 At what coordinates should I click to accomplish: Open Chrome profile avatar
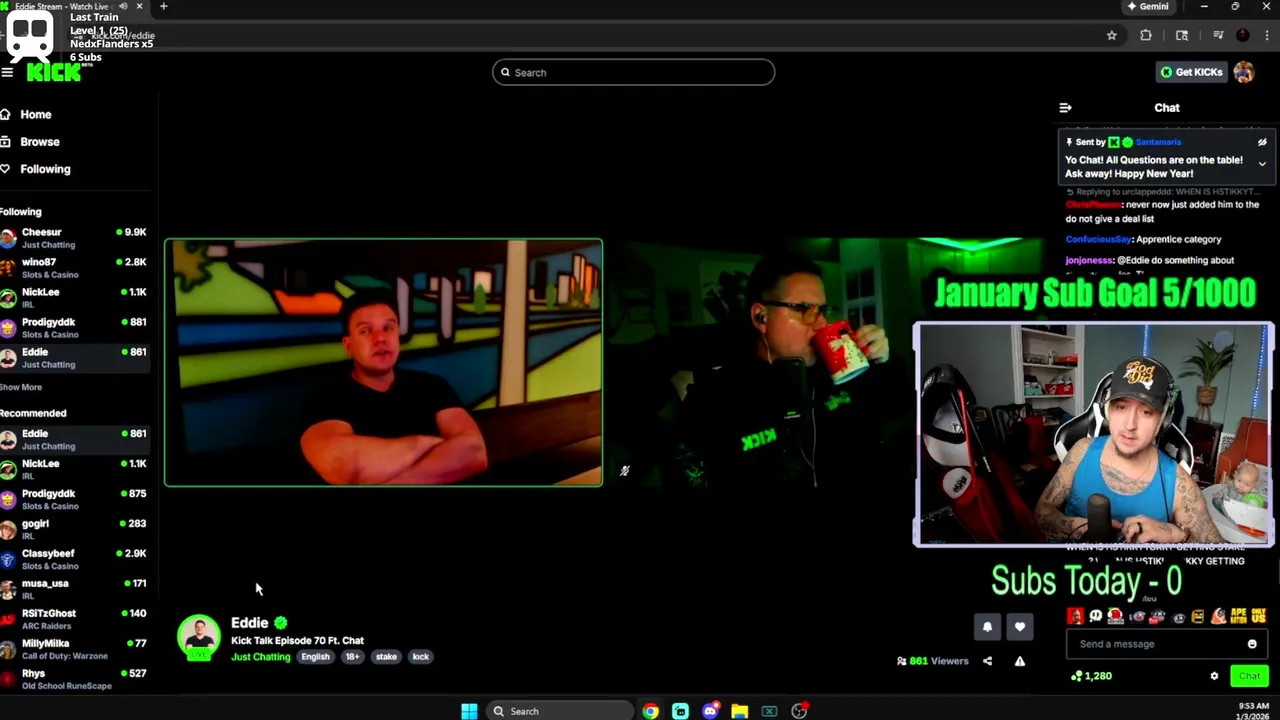tap(1243, 35)
